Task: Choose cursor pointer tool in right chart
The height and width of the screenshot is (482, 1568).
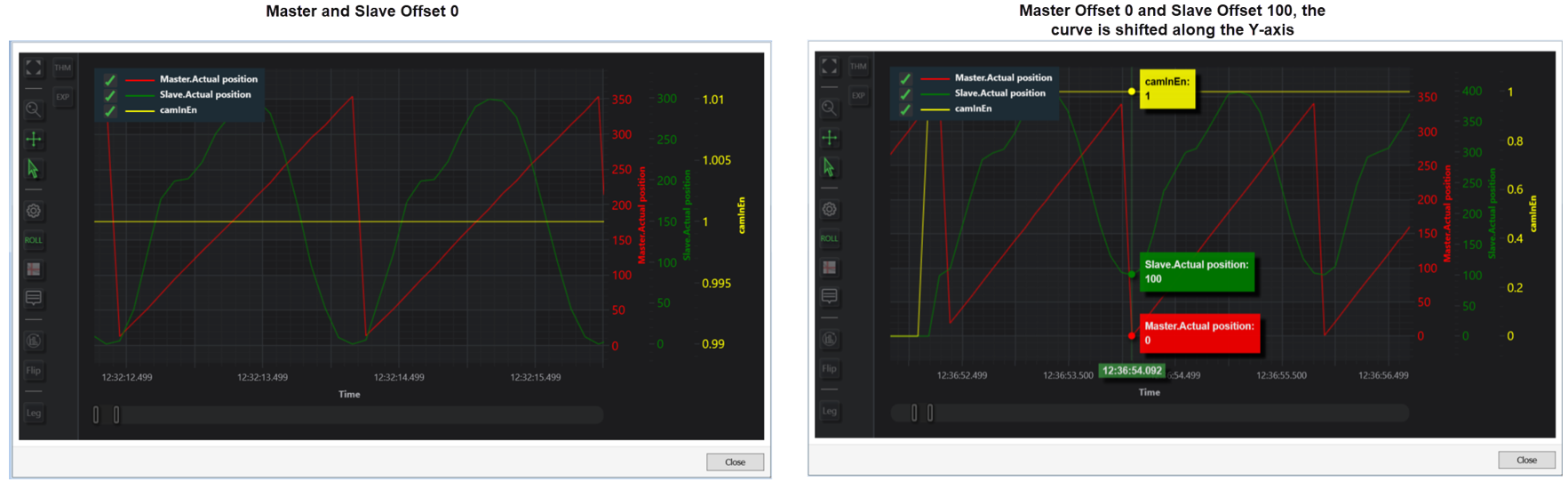Action: coord(829,167)
